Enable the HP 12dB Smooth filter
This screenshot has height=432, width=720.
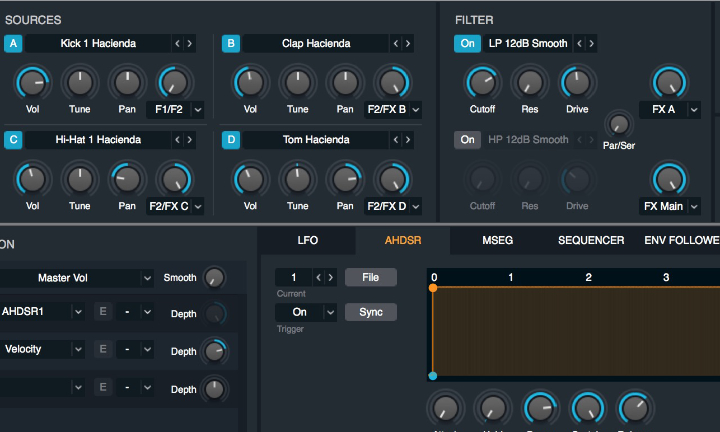click(x=467, y=140)
